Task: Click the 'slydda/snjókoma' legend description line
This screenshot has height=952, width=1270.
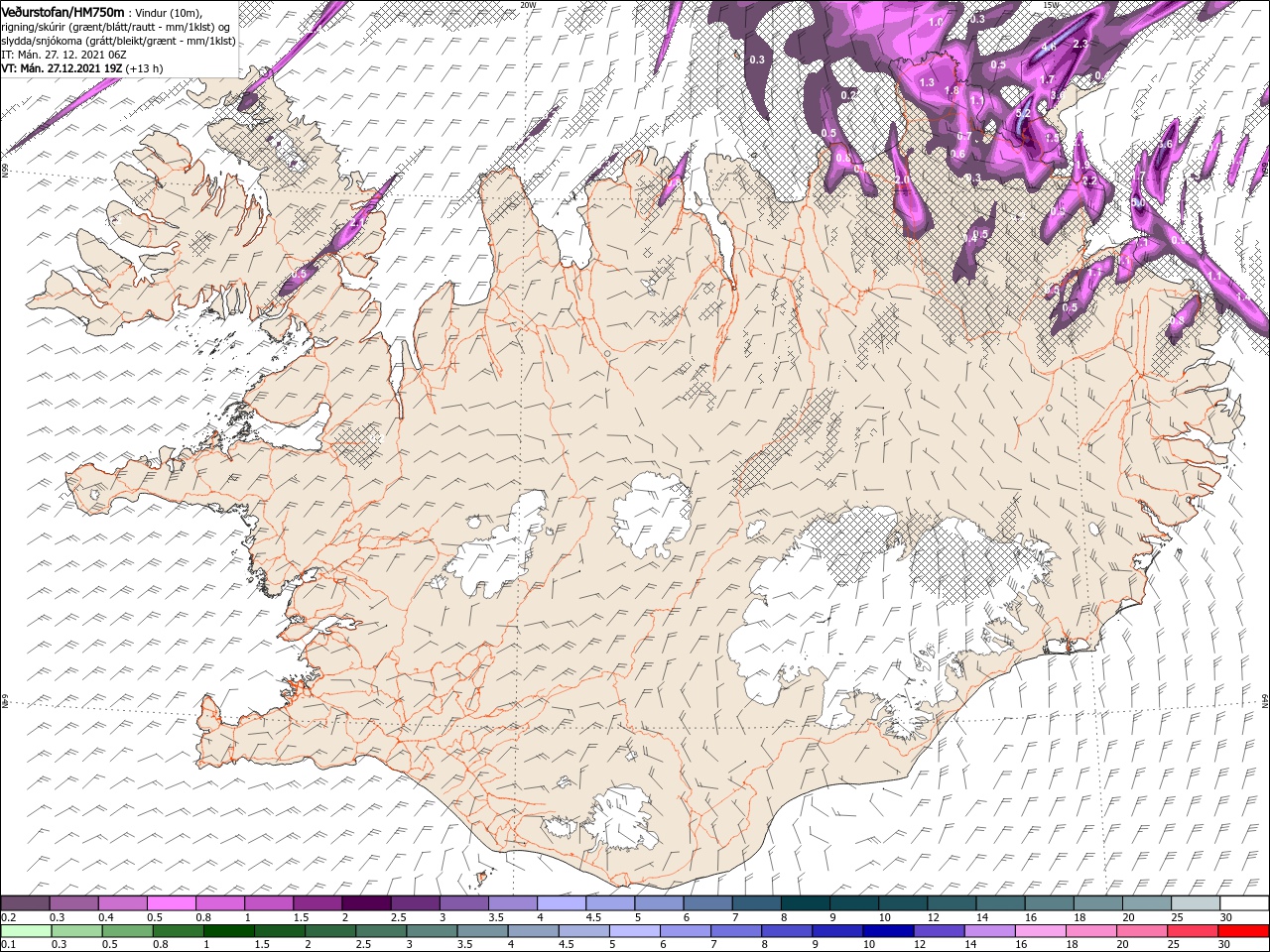Action: [x=118, y=41]
